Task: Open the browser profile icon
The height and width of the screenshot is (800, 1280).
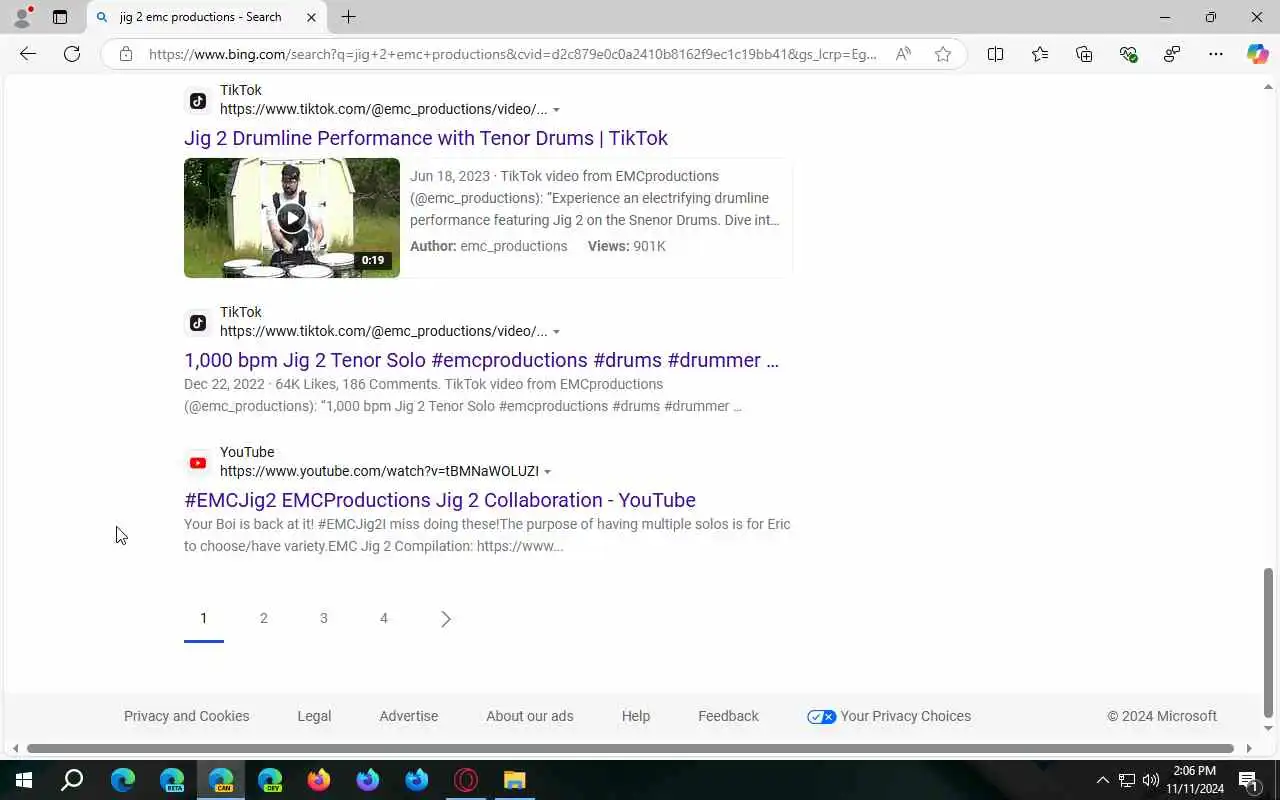Action: (x=22, y=17)
